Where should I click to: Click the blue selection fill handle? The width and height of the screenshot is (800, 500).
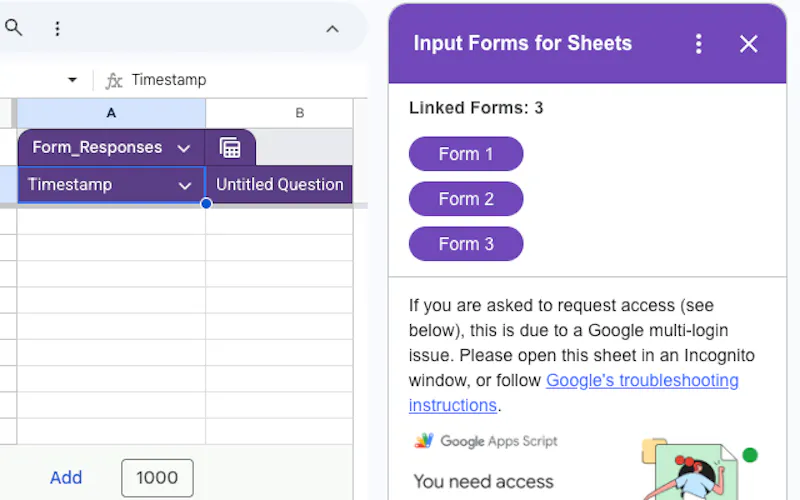pos(206,204)
